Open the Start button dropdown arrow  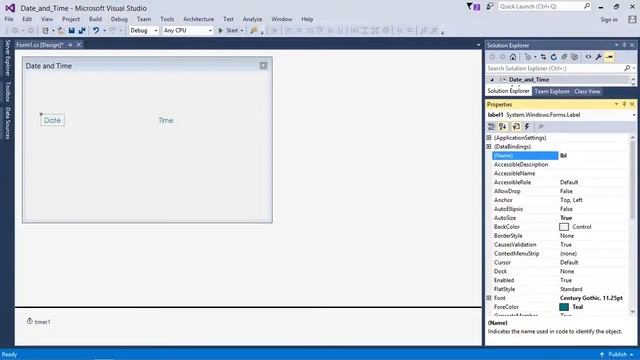(x=242, y=31)
